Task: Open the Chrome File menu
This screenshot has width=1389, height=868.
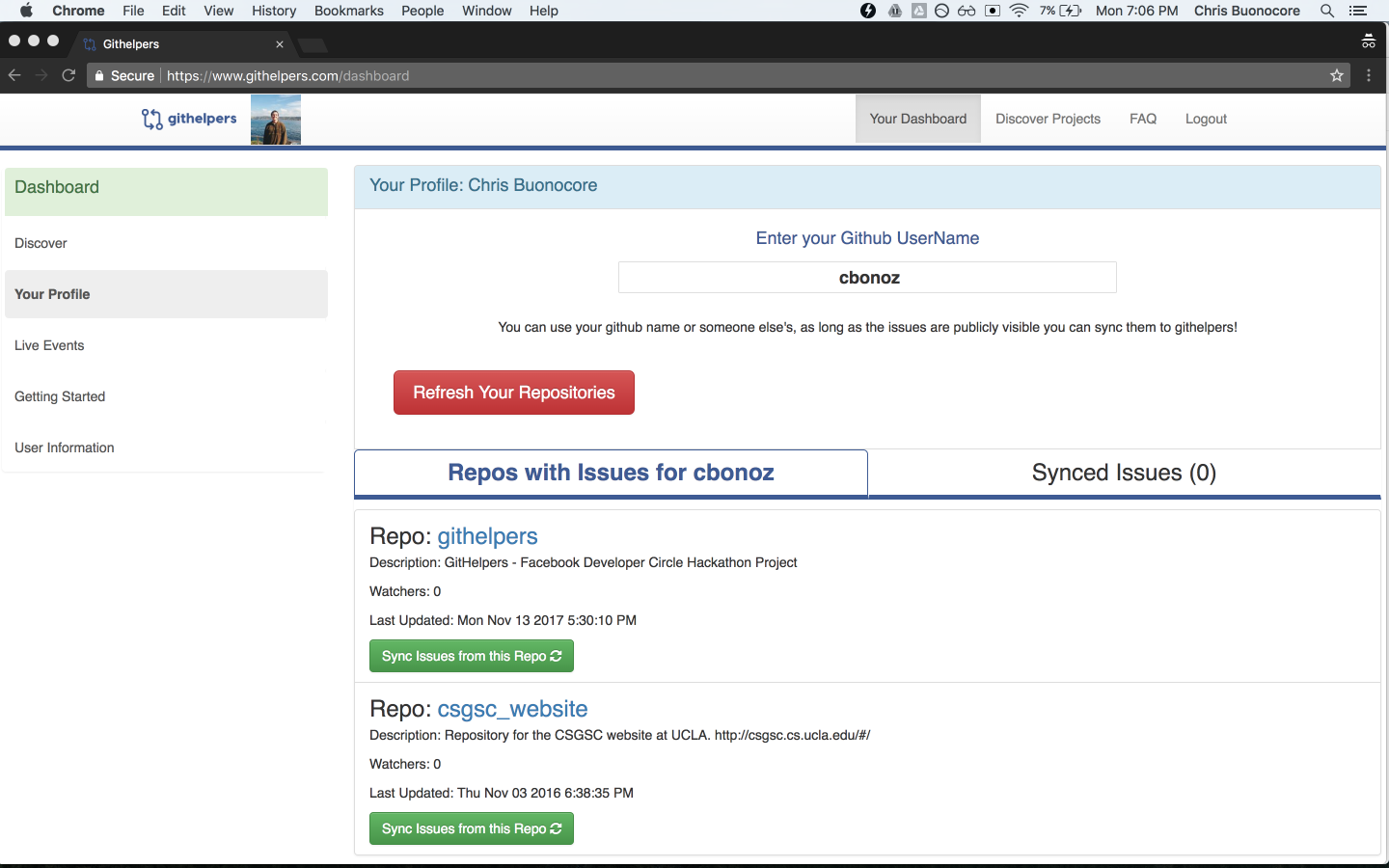Action: (133, 11)
